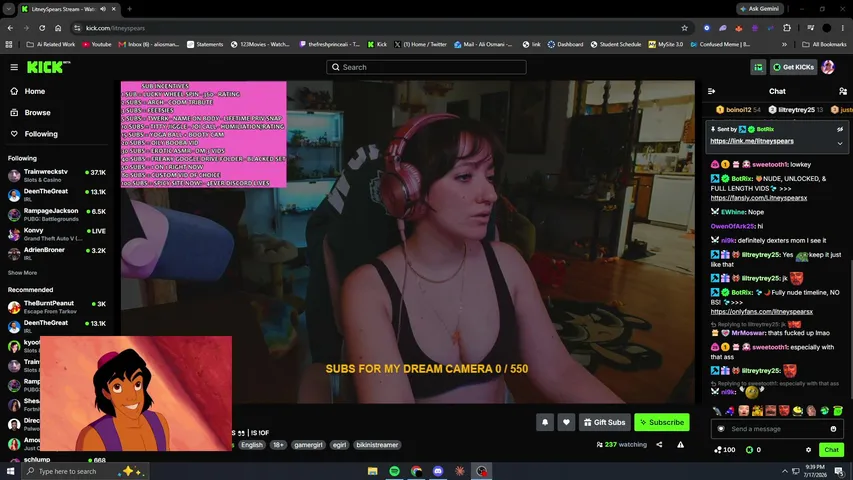Click the KICK logo

(48, 67)
